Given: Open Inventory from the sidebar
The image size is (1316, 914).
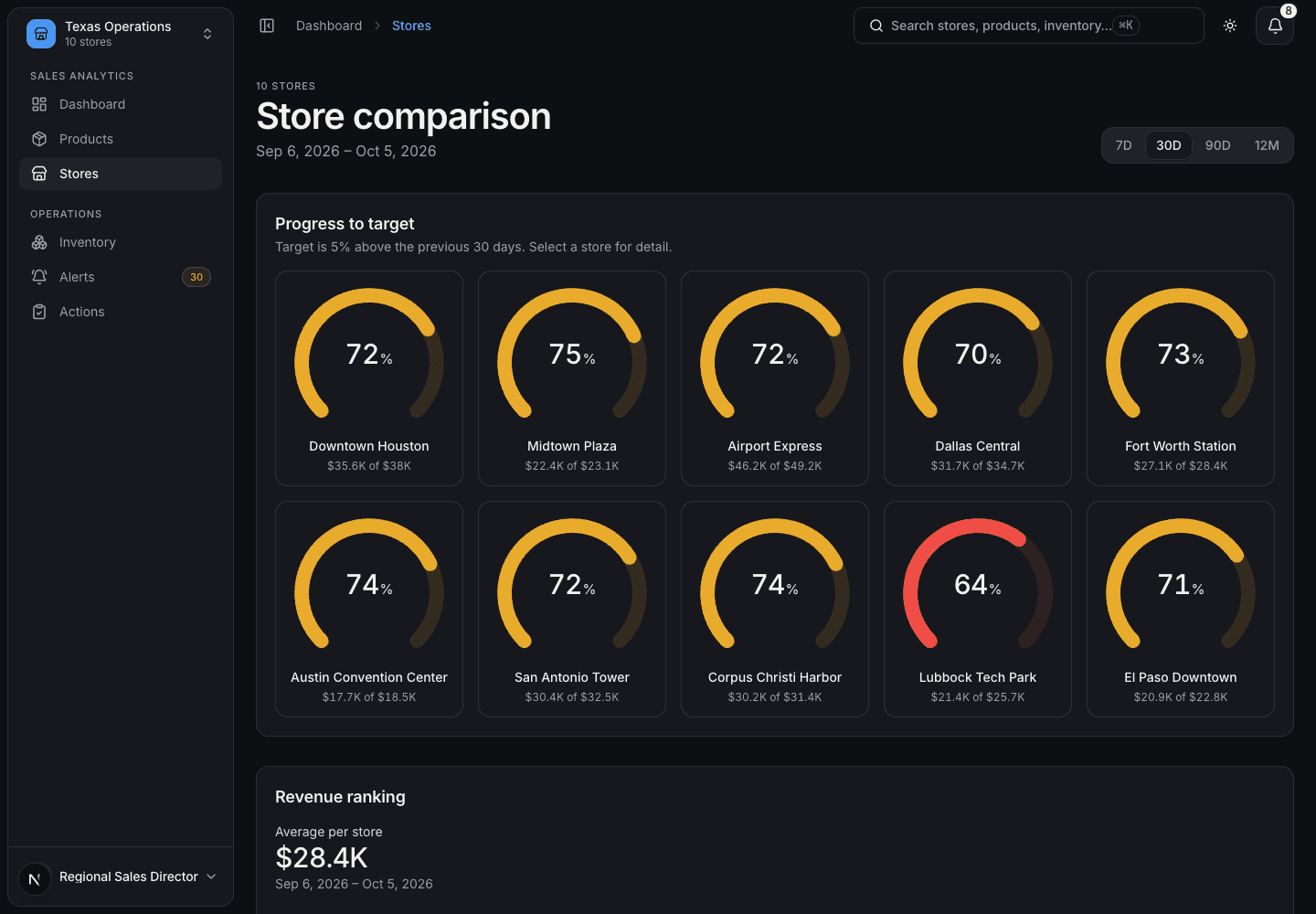Looking at the screenshot, I should point(121,242).
